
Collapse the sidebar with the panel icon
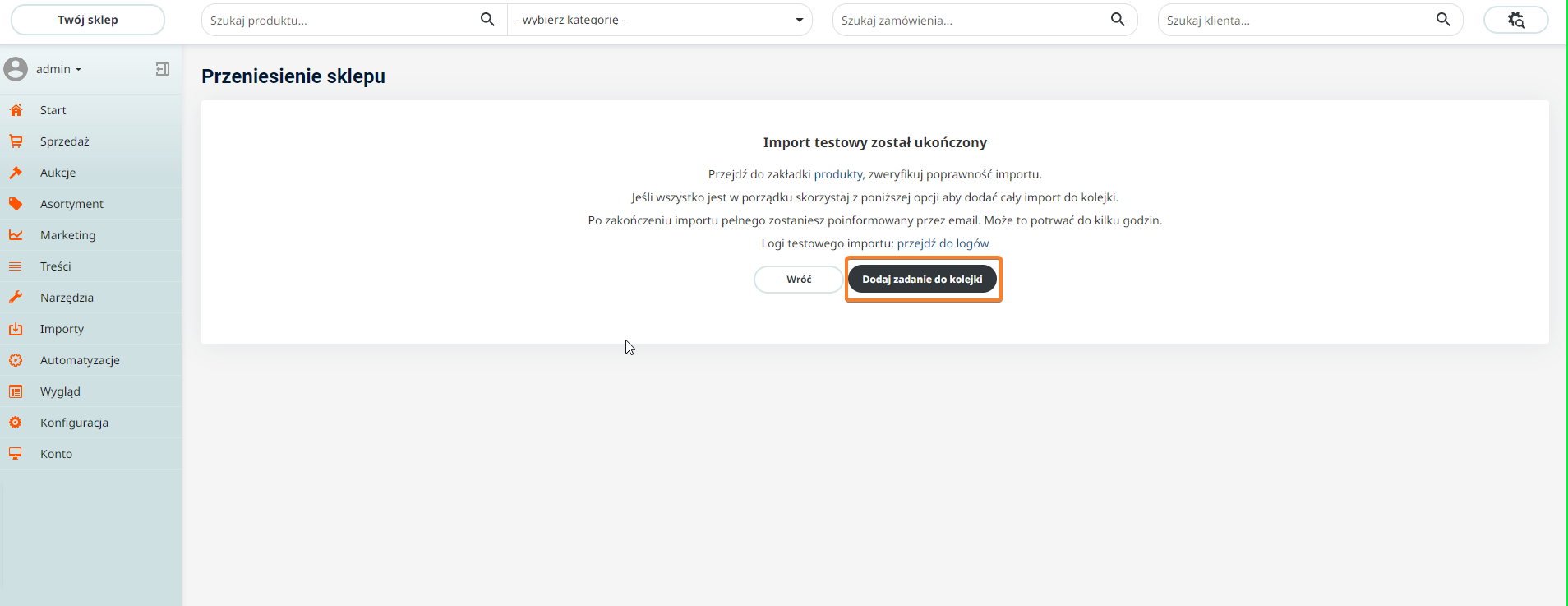click(163, 69)
